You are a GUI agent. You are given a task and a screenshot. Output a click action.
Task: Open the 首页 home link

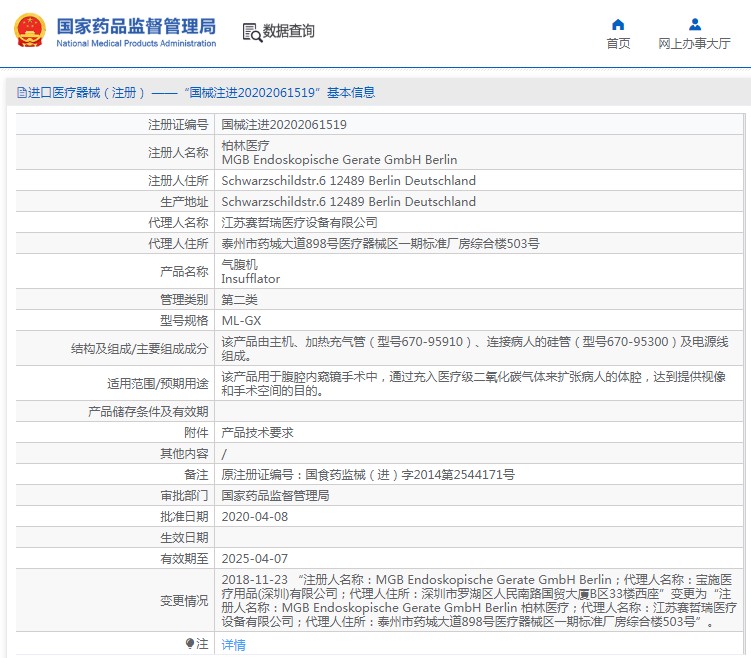point(618,44)
